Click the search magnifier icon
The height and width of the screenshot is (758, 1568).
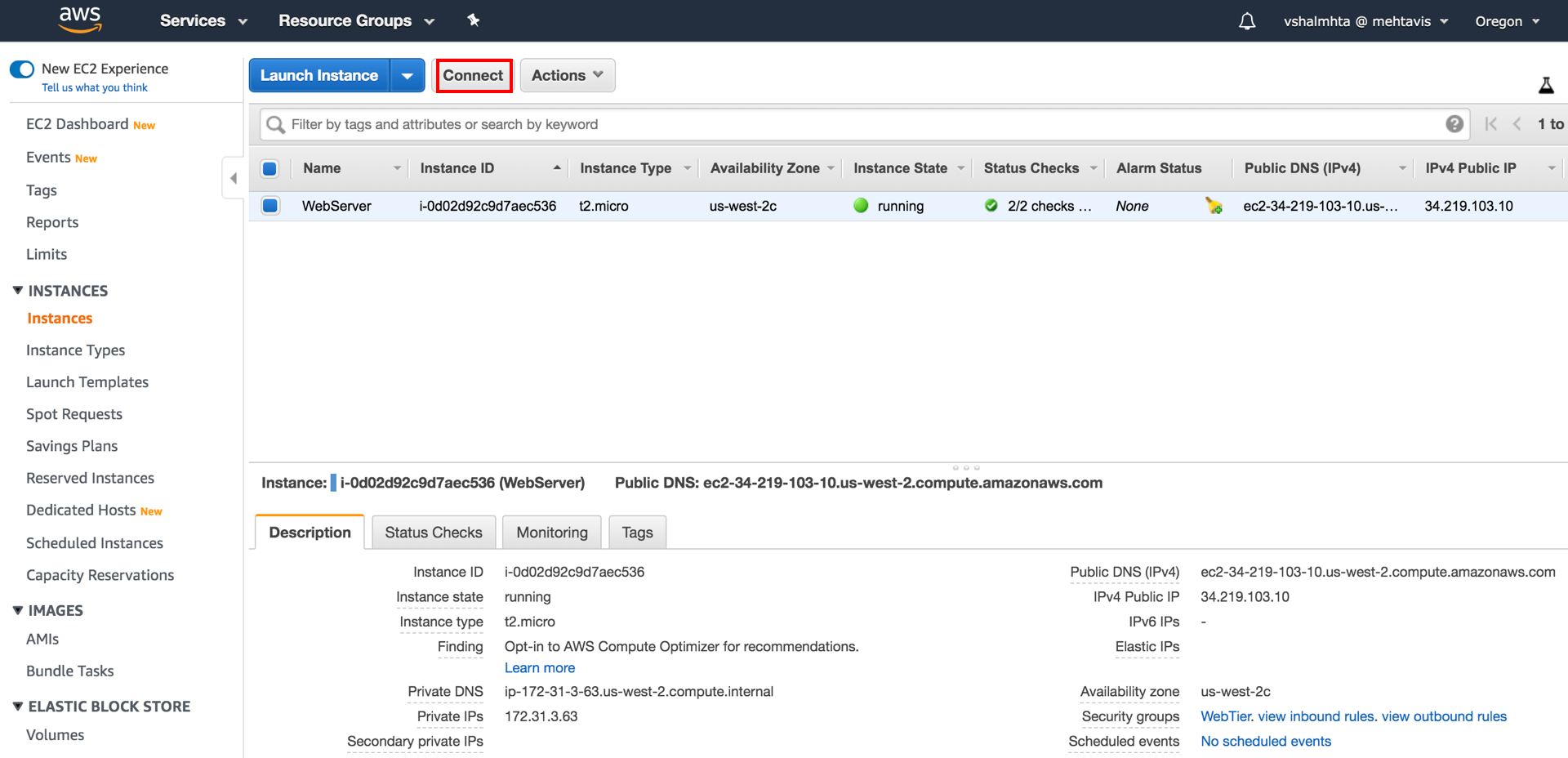click(x=275, y=124)
